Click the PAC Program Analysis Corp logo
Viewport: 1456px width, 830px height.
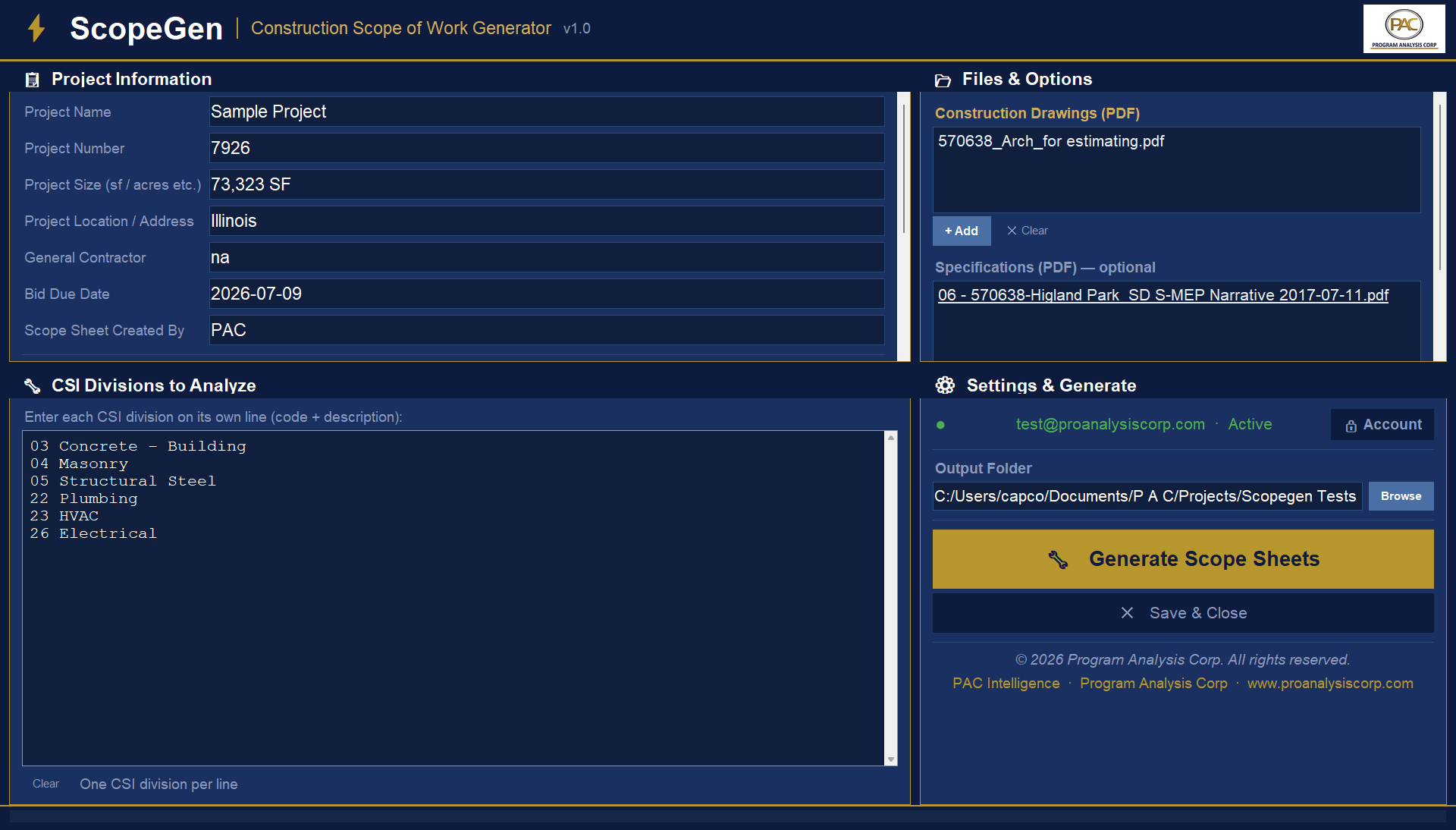(x=1404, y=29)
